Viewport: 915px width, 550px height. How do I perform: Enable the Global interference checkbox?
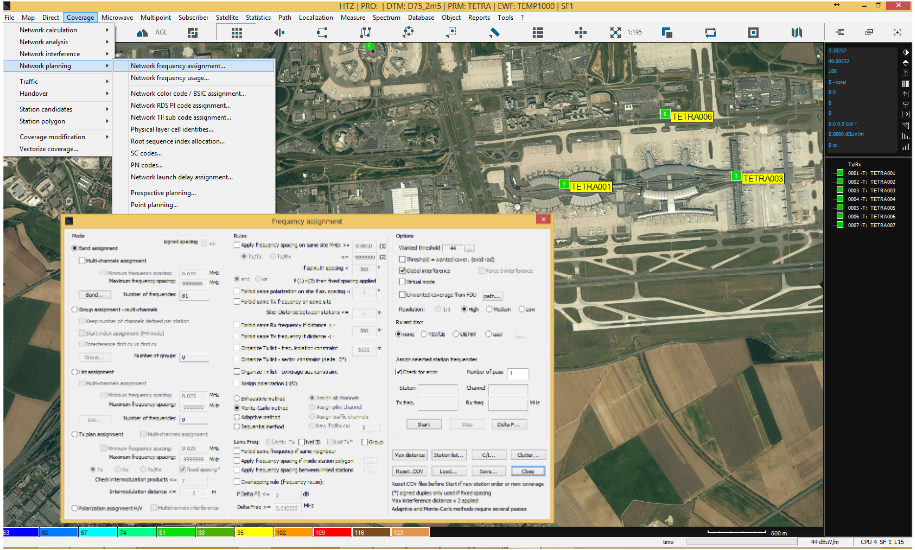coord(403,269)
